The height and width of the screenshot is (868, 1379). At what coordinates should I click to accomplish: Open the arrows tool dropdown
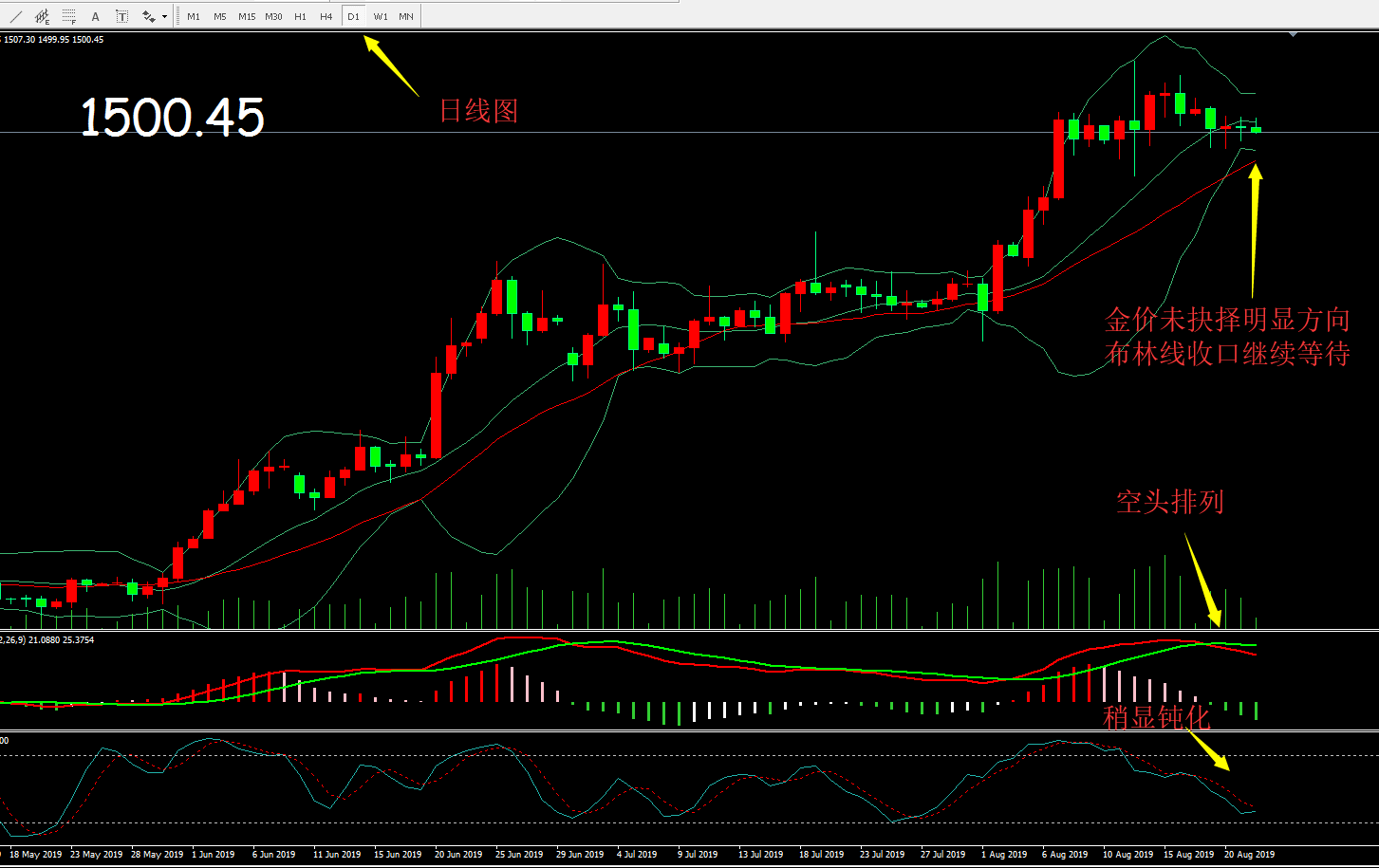165,16
